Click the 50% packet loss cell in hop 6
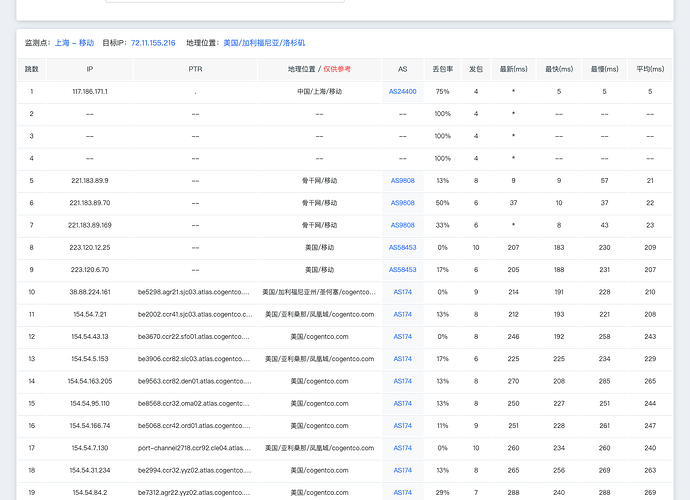 [443, 203]
